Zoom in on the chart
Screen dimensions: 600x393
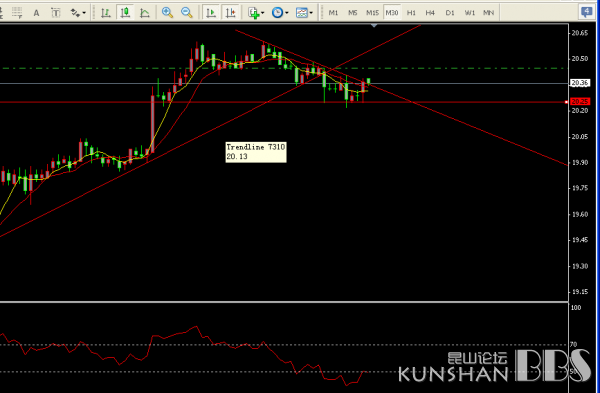(167, 13)
